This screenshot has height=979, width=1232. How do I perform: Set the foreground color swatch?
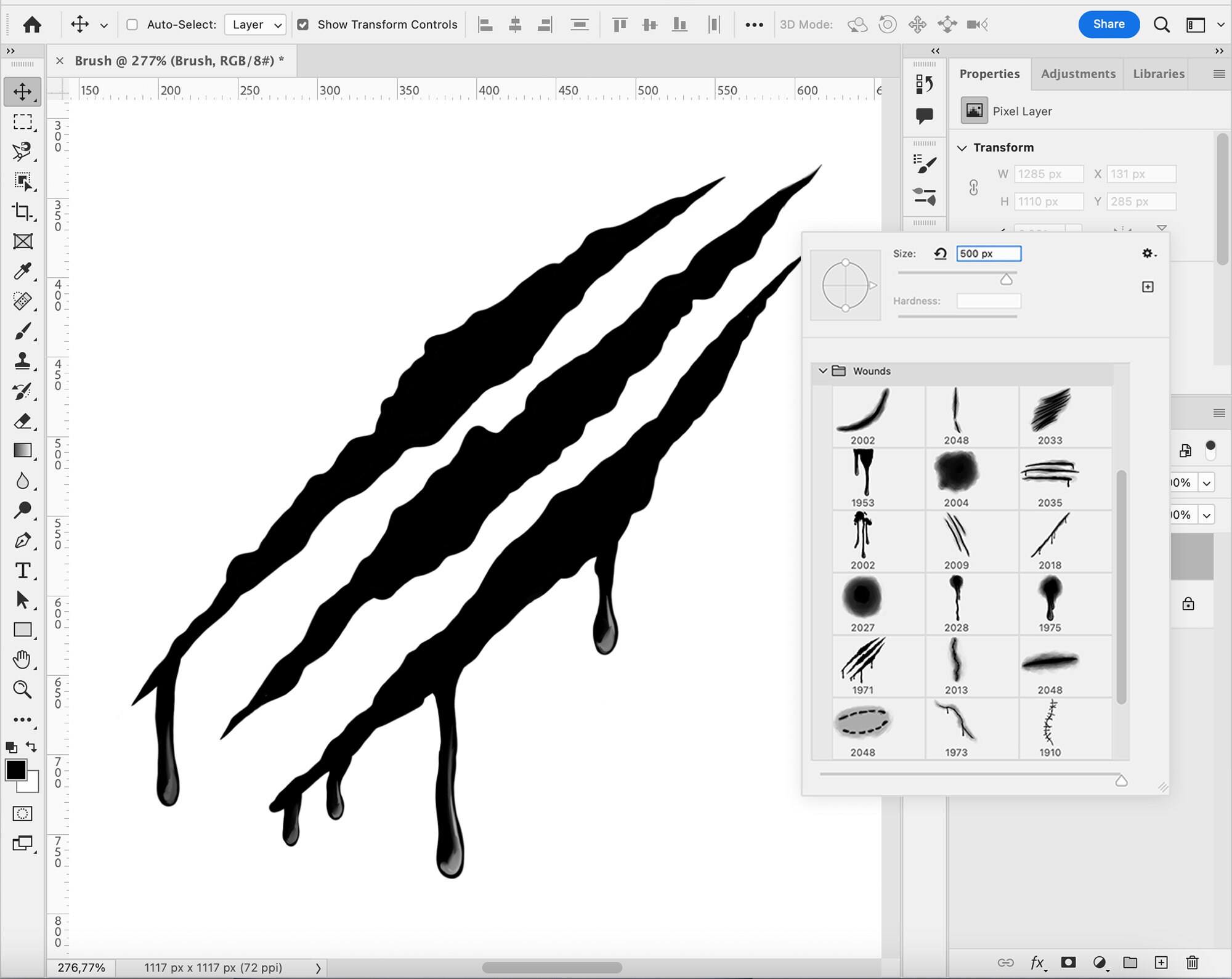click(x=15, y=770)
